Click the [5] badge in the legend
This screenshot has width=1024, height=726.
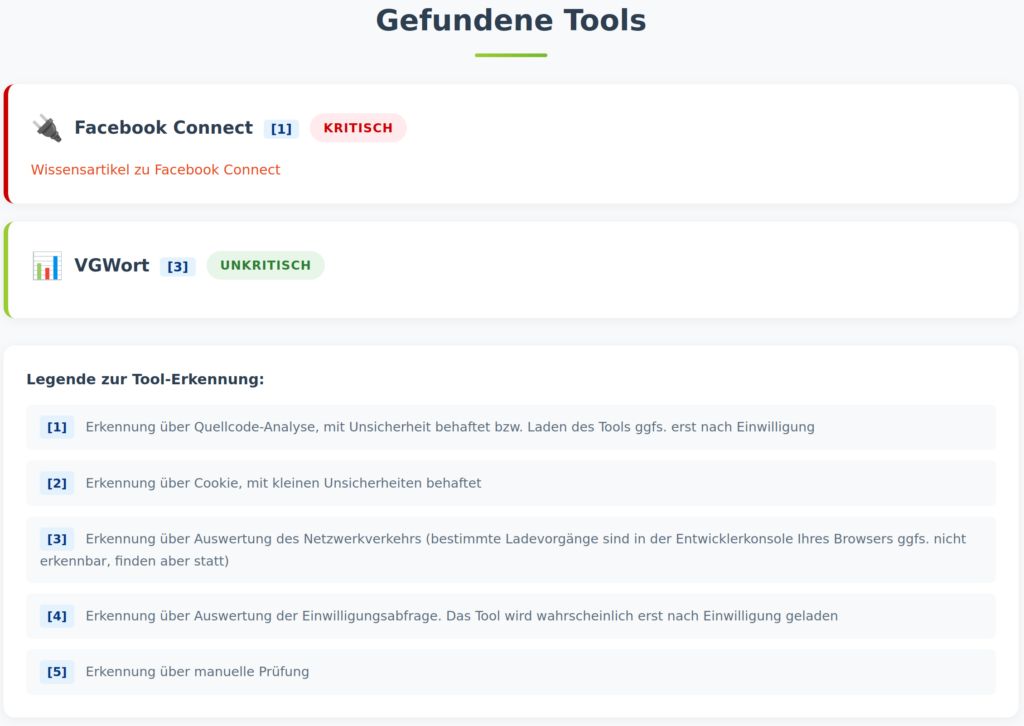(57, 672)
